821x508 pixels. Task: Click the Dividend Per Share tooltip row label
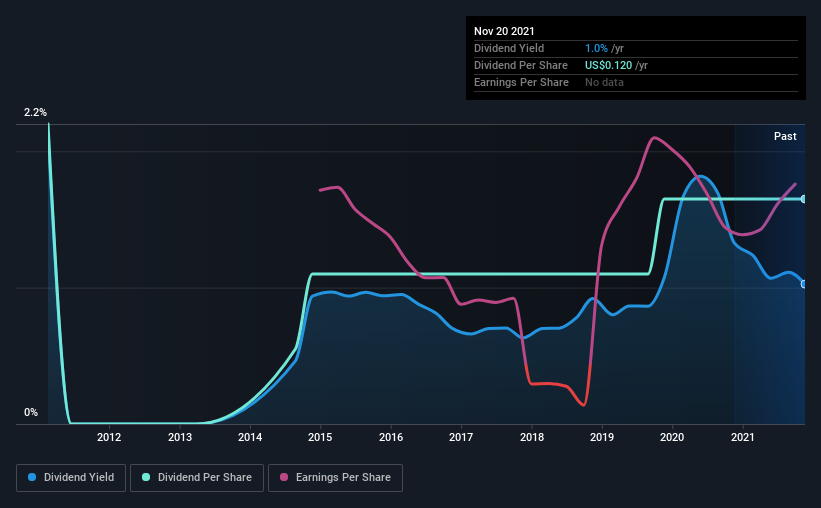coord(520,65)
